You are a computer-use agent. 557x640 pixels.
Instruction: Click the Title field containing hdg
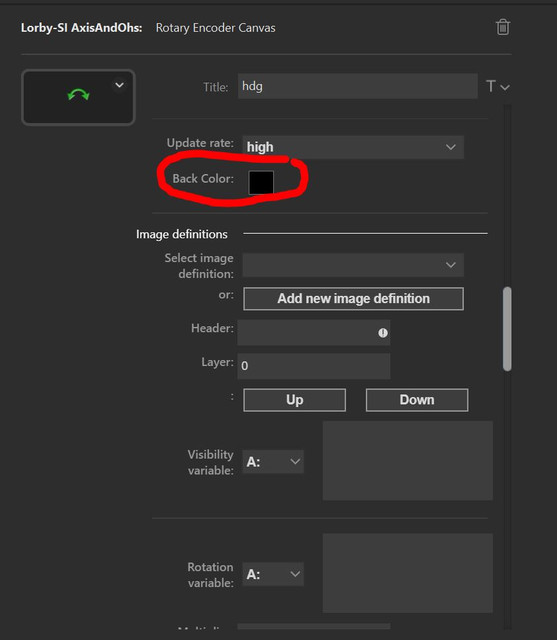pyautogui.click(x=357, y=86)
